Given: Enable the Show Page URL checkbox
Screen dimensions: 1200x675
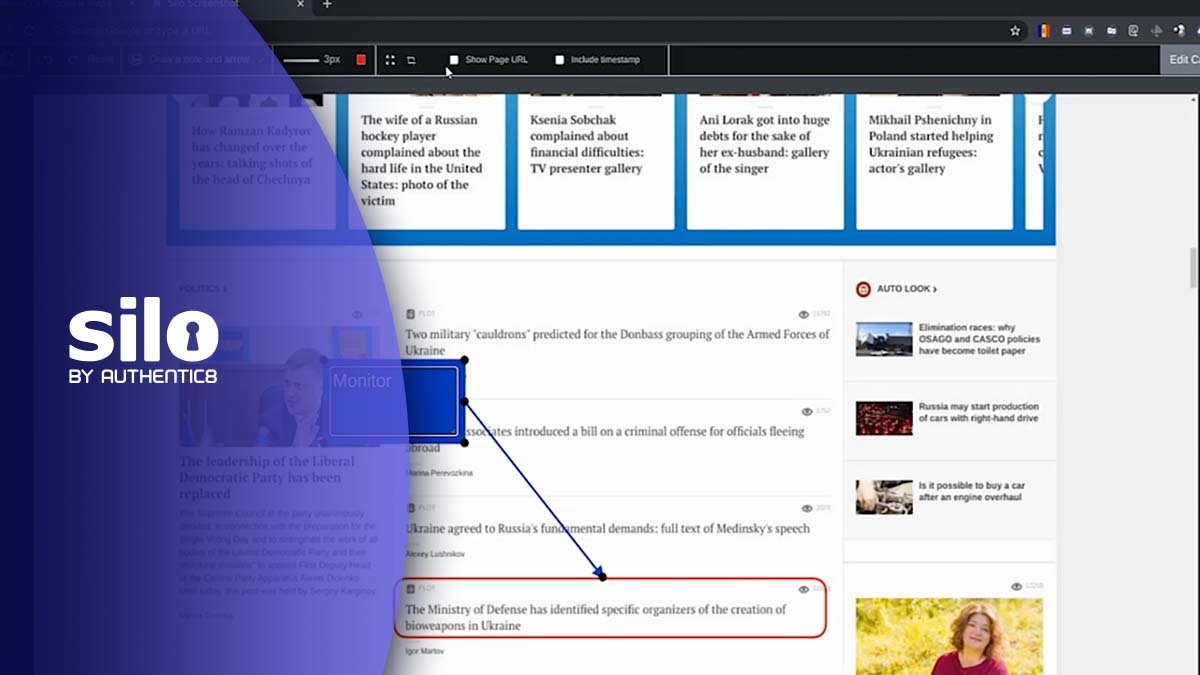Looking at the screenshot, I should (454, 60).
